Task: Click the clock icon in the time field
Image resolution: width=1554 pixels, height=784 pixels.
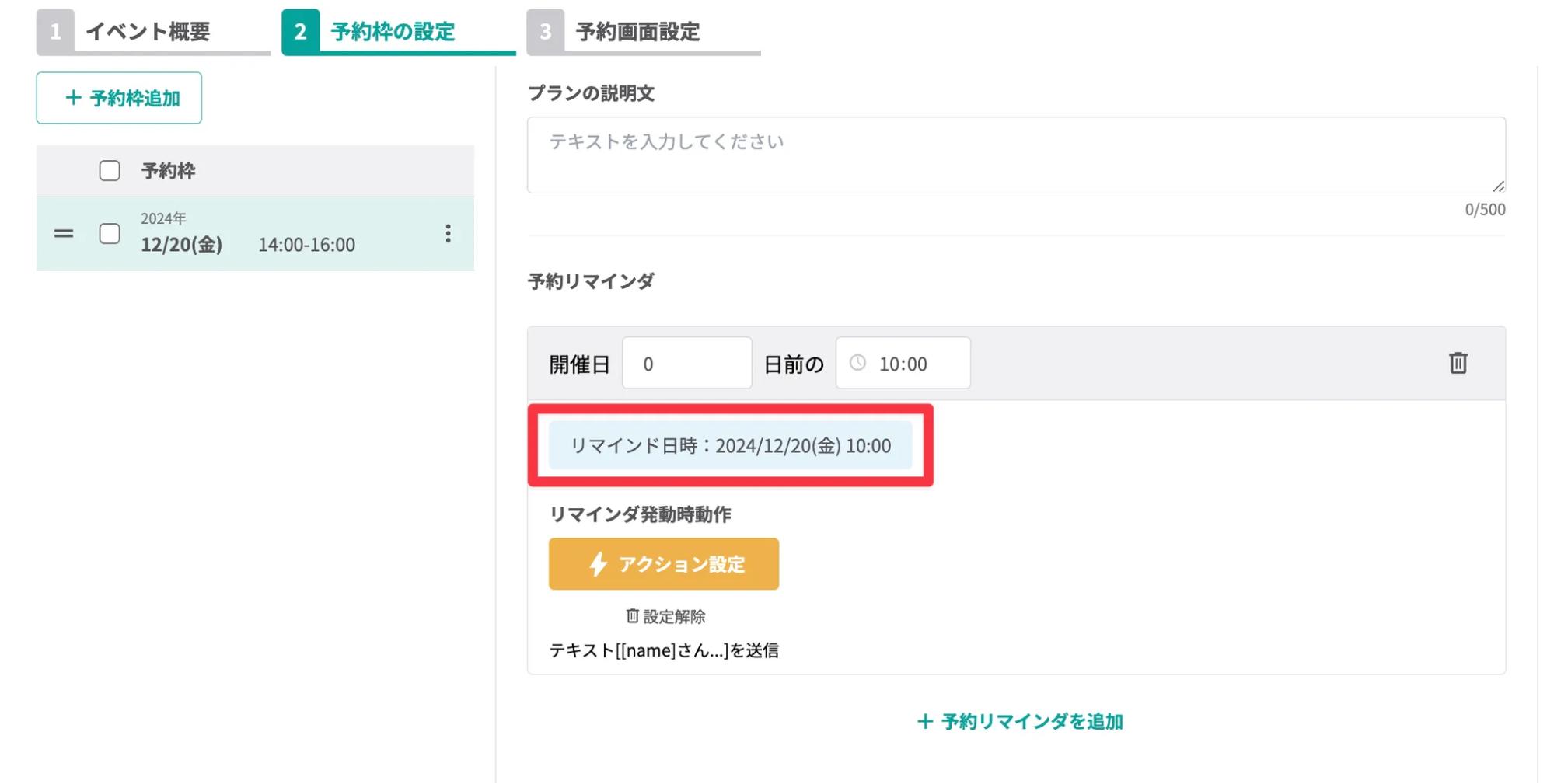Action: pyautogui.click(x=858, y=362)
